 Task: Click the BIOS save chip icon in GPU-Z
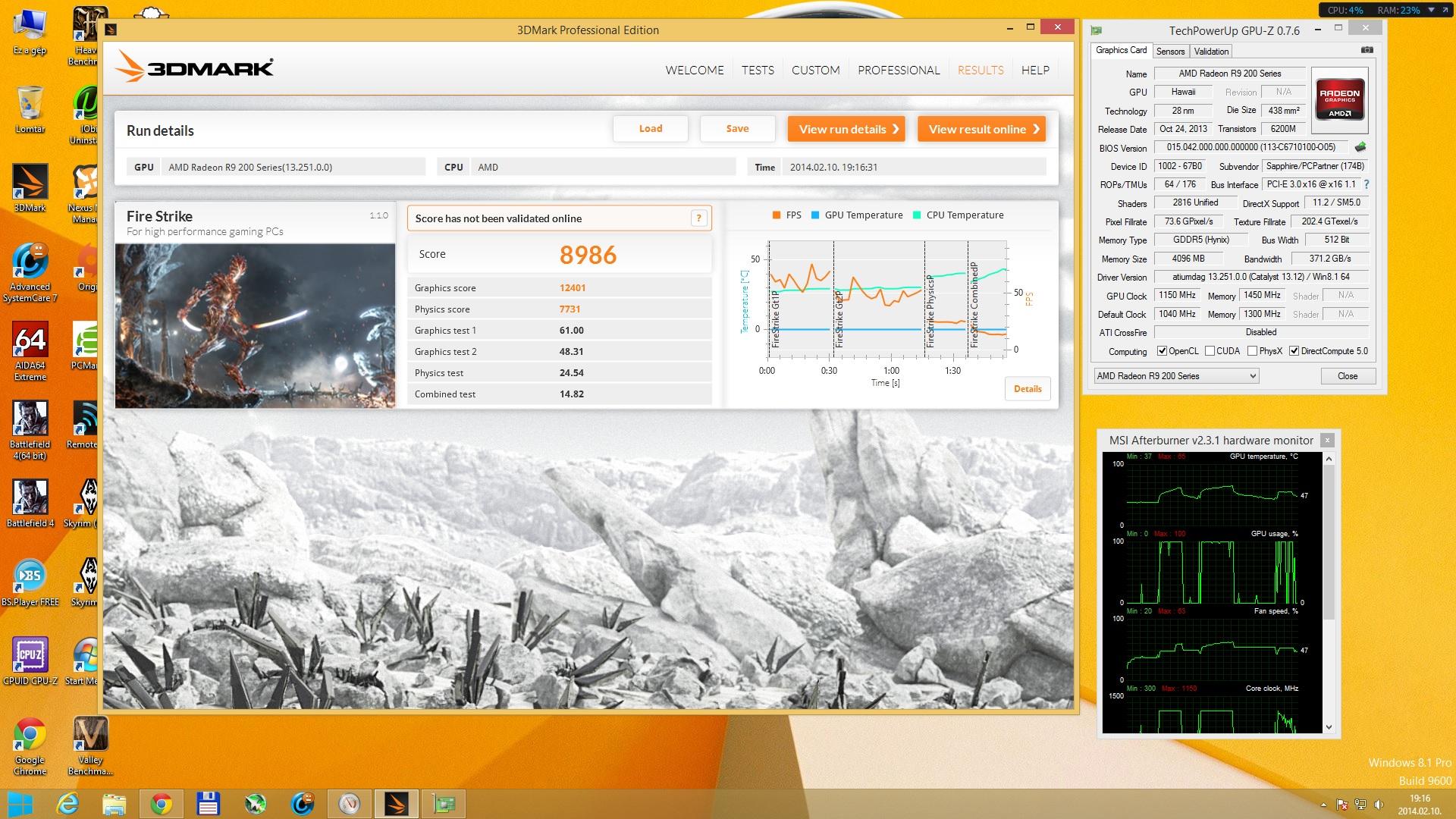point(1360,147)
